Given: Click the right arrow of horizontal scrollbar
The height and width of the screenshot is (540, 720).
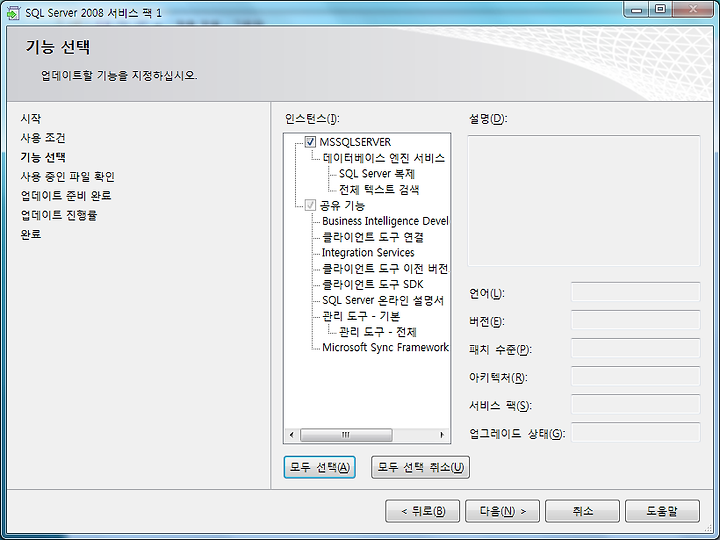Looking at the screenshot, I should pyautogui.click(x=442, y=435).
